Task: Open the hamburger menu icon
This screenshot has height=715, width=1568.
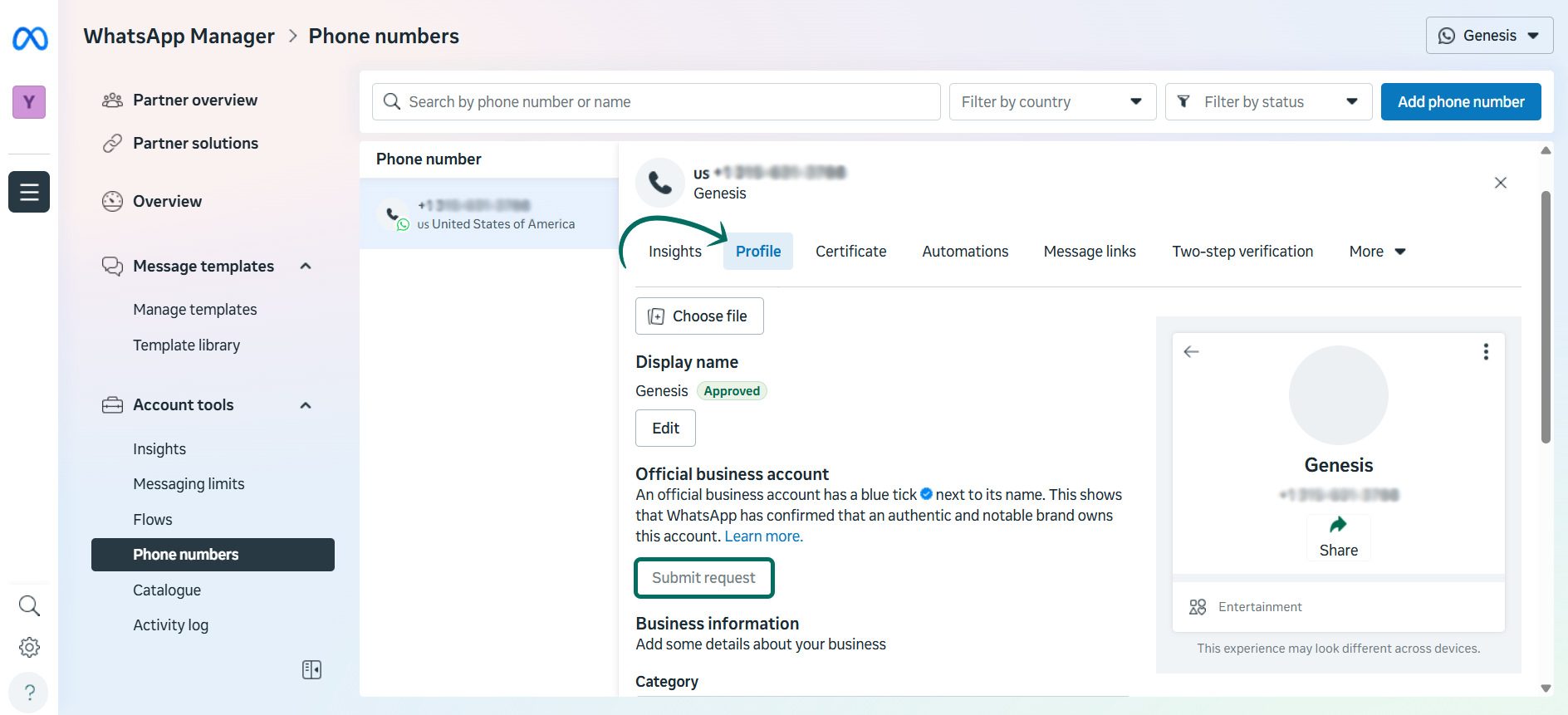Action: click(x=29, y=192)
